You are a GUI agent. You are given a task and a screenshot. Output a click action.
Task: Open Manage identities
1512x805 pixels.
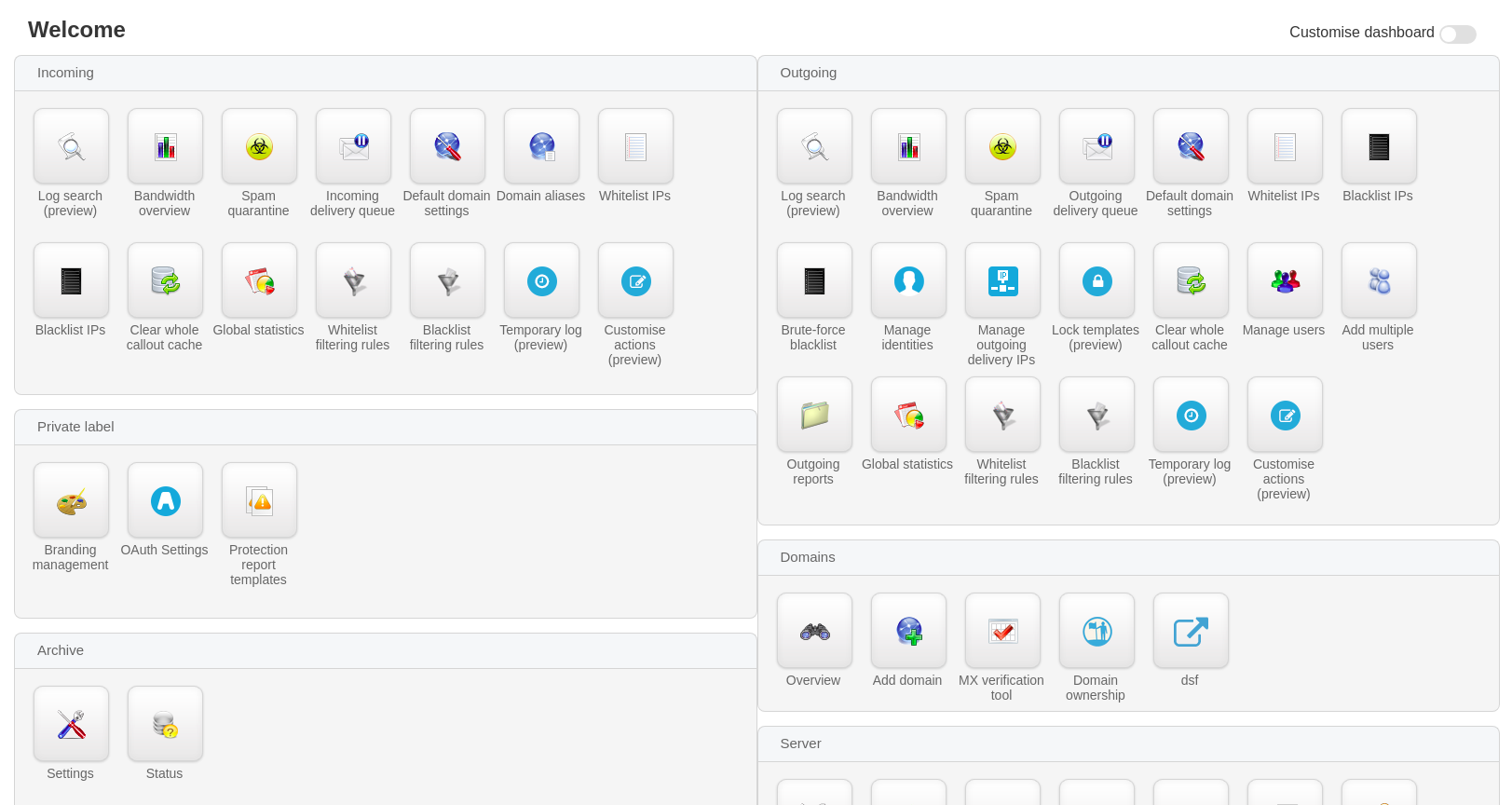(x=908, y=280)
